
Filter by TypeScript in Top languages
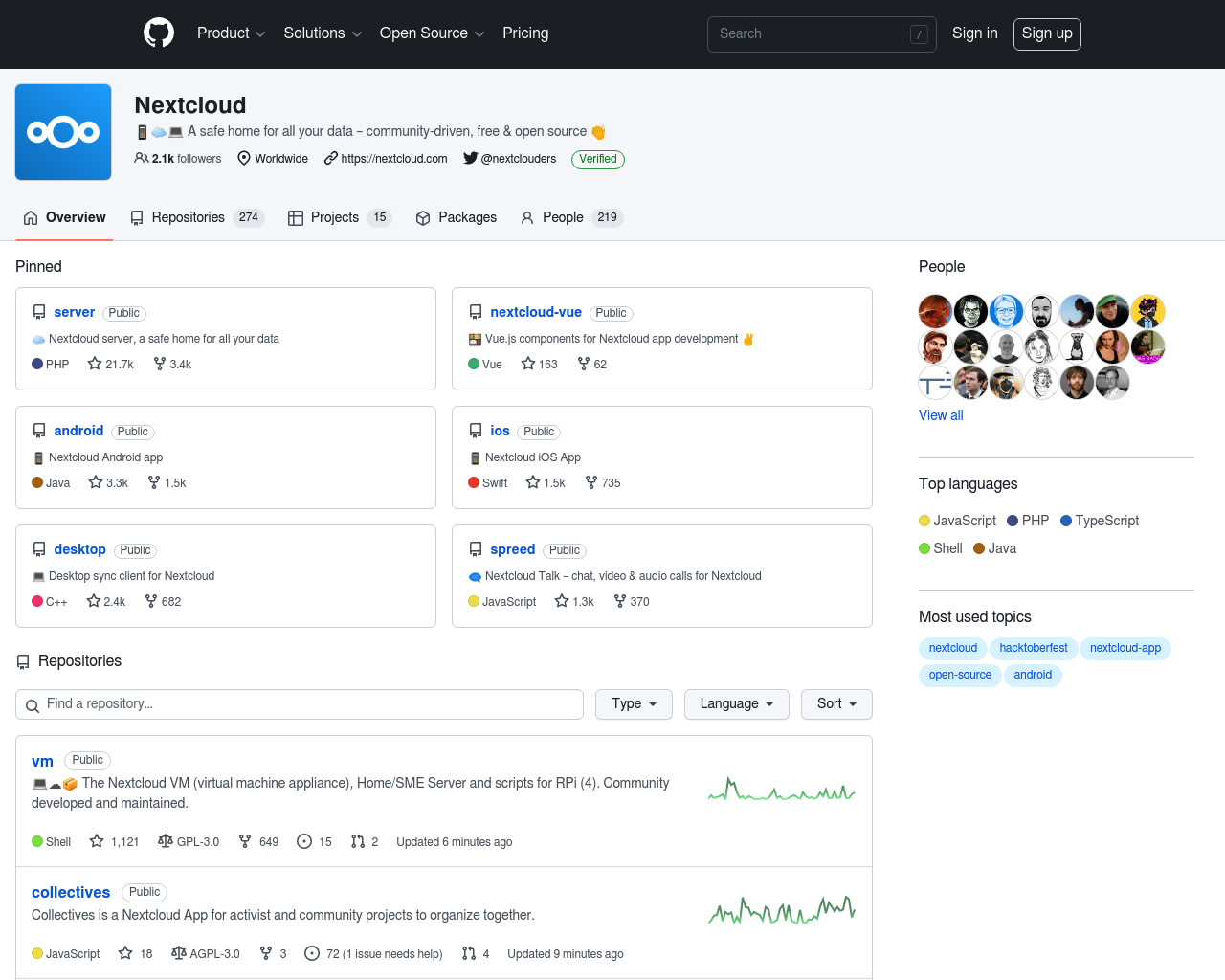point(1100,521)
